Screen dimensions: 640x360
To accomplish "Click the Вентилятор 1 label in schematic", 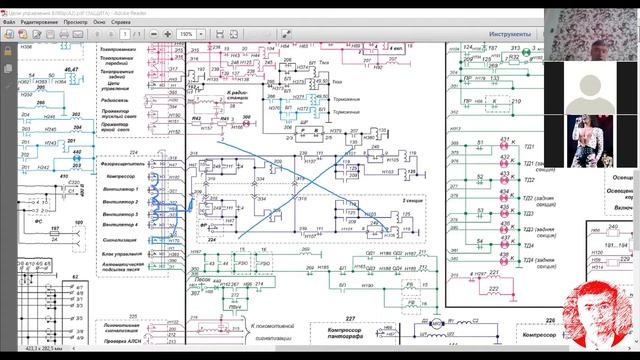I will 120,189.
